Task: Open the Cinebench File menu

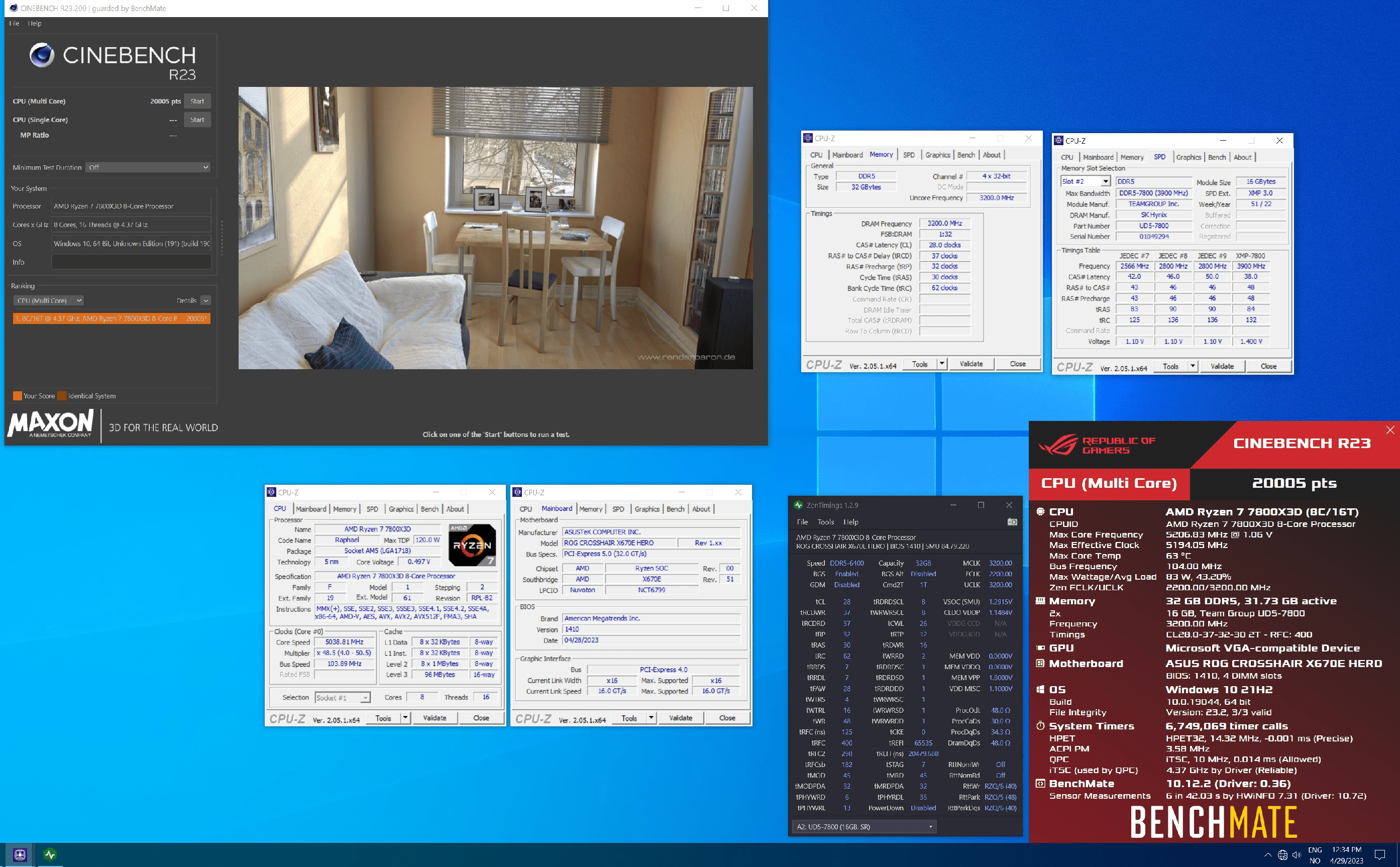Action: pos(14,24)
